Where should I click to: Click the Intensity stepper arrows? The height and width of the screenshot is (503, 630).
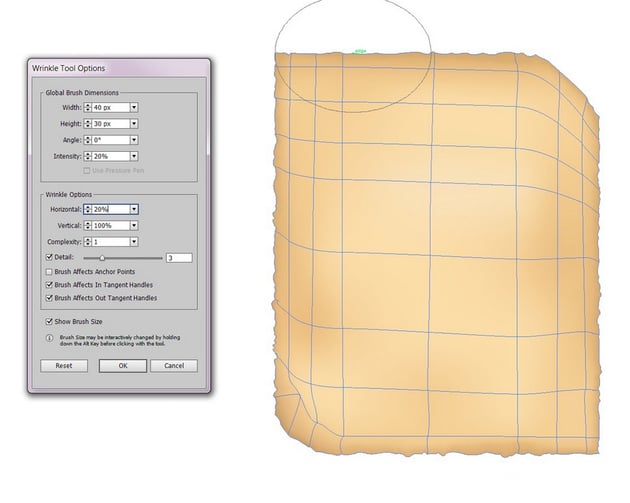(x=88, y=156)
